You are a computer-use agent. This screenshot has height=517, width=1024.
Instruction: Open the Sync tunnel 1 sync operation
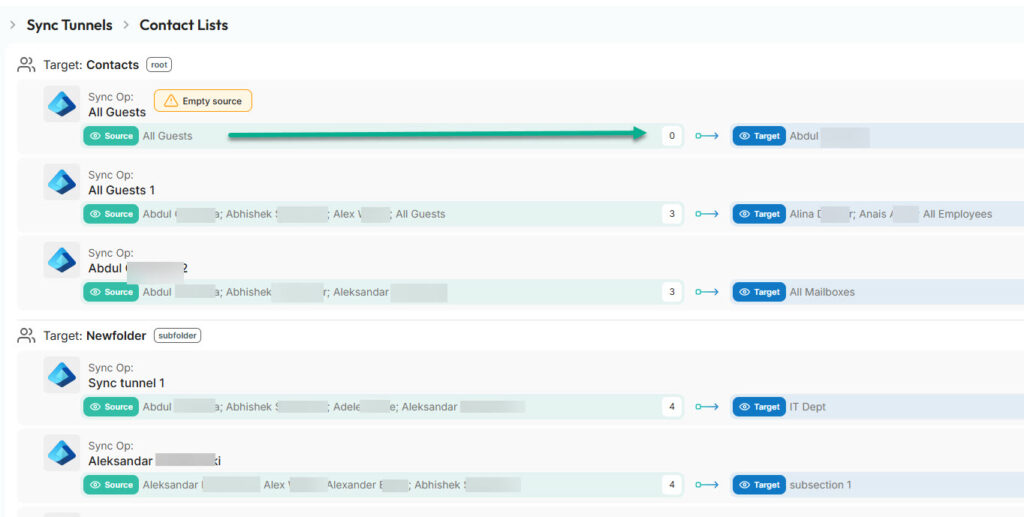point(126,383)
